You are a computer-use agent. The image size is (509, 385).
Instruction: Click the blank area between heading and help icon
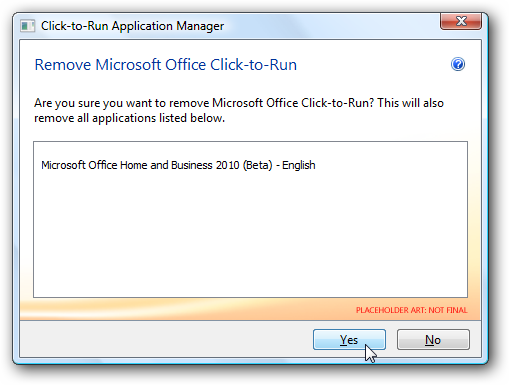(x=373, y=65)
